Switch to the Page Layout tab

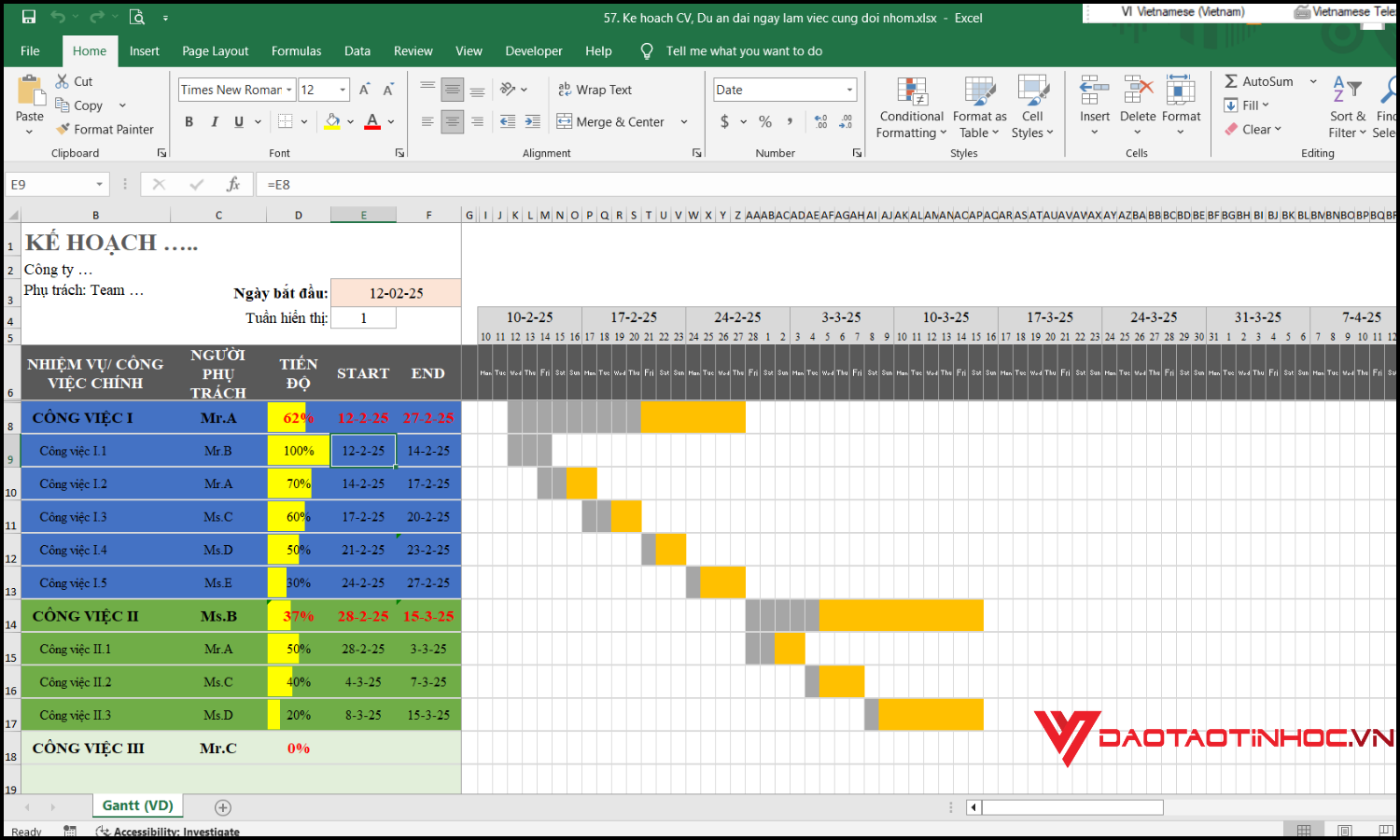(x=215, y=51)
